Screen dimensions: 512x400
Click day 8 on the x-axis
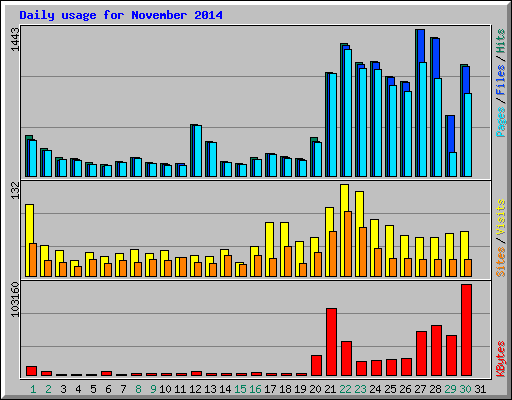point(138,389)
